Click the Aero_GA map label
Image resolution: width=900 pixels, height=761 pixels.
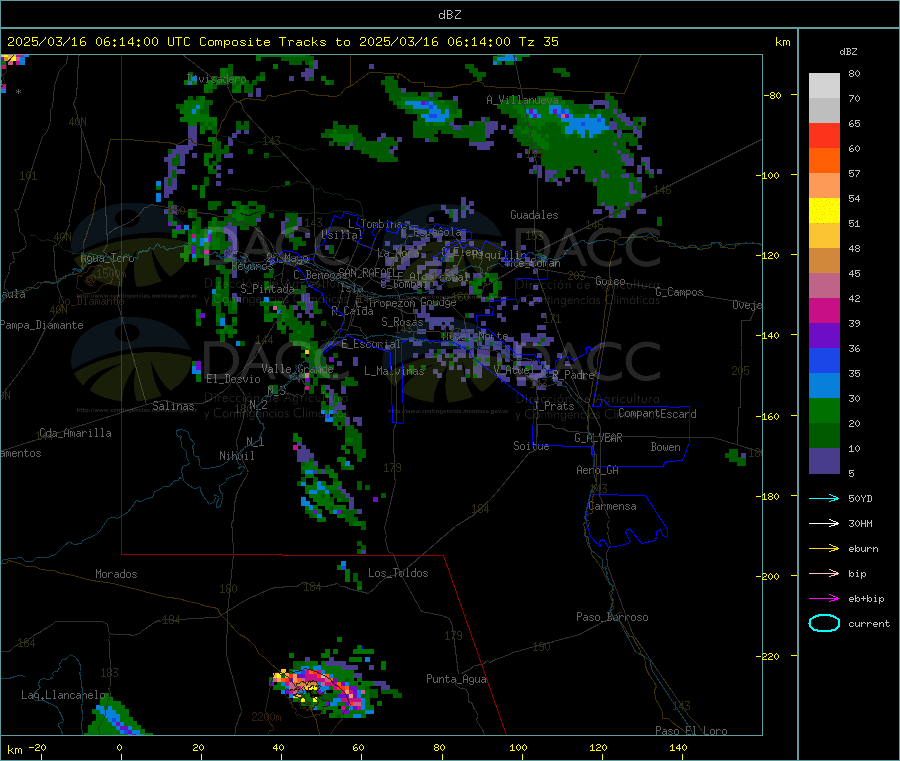[597, 470]
